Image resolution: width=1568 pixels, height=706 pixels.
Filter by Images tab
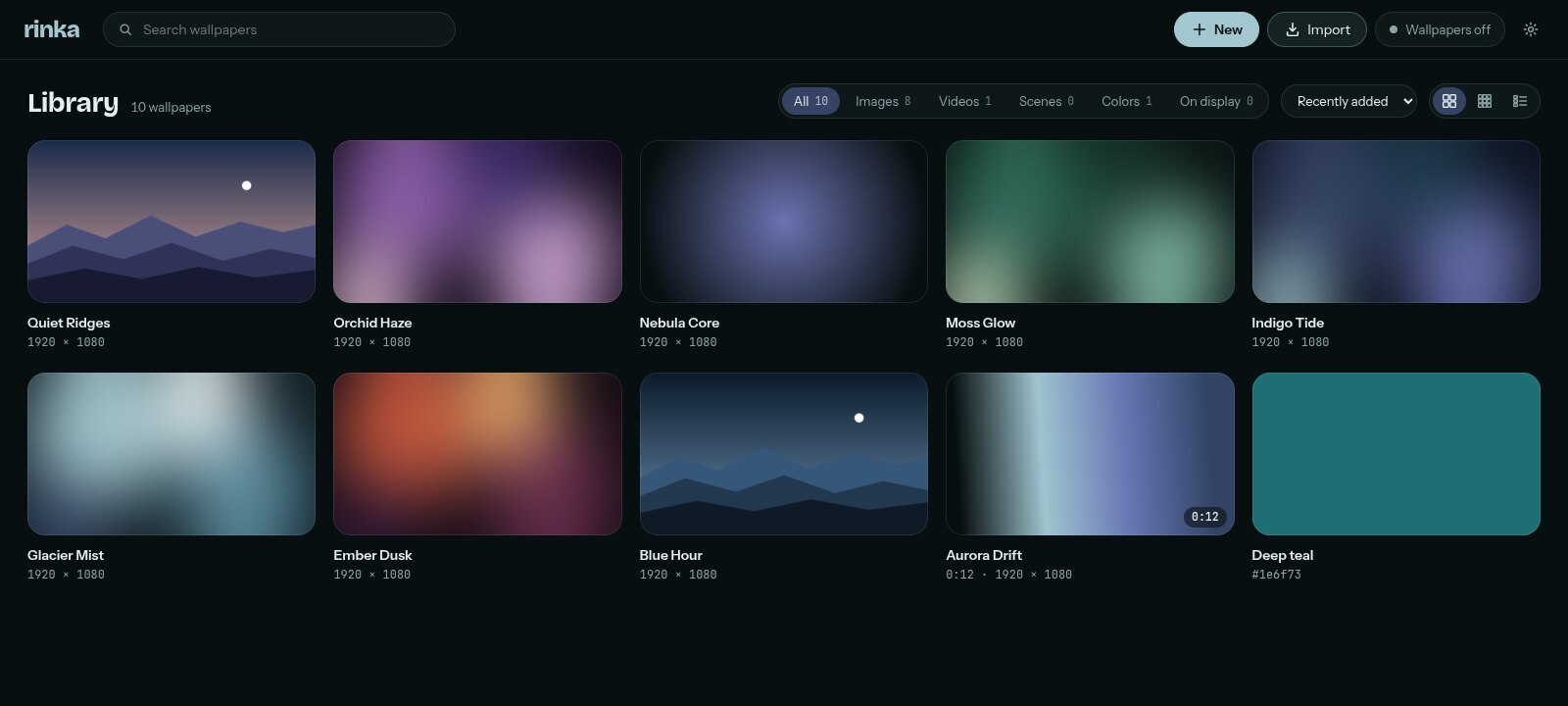point(883,101)
